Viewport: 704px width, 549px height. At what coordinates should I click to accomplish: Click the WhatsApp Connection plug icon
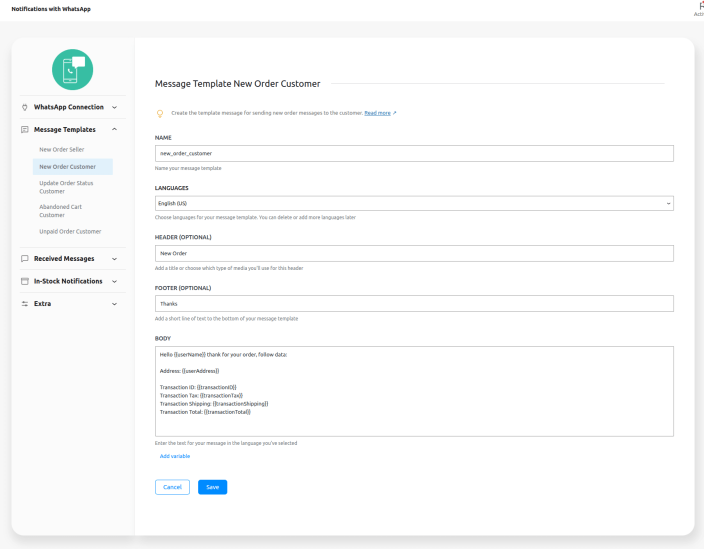click(24, 107)
